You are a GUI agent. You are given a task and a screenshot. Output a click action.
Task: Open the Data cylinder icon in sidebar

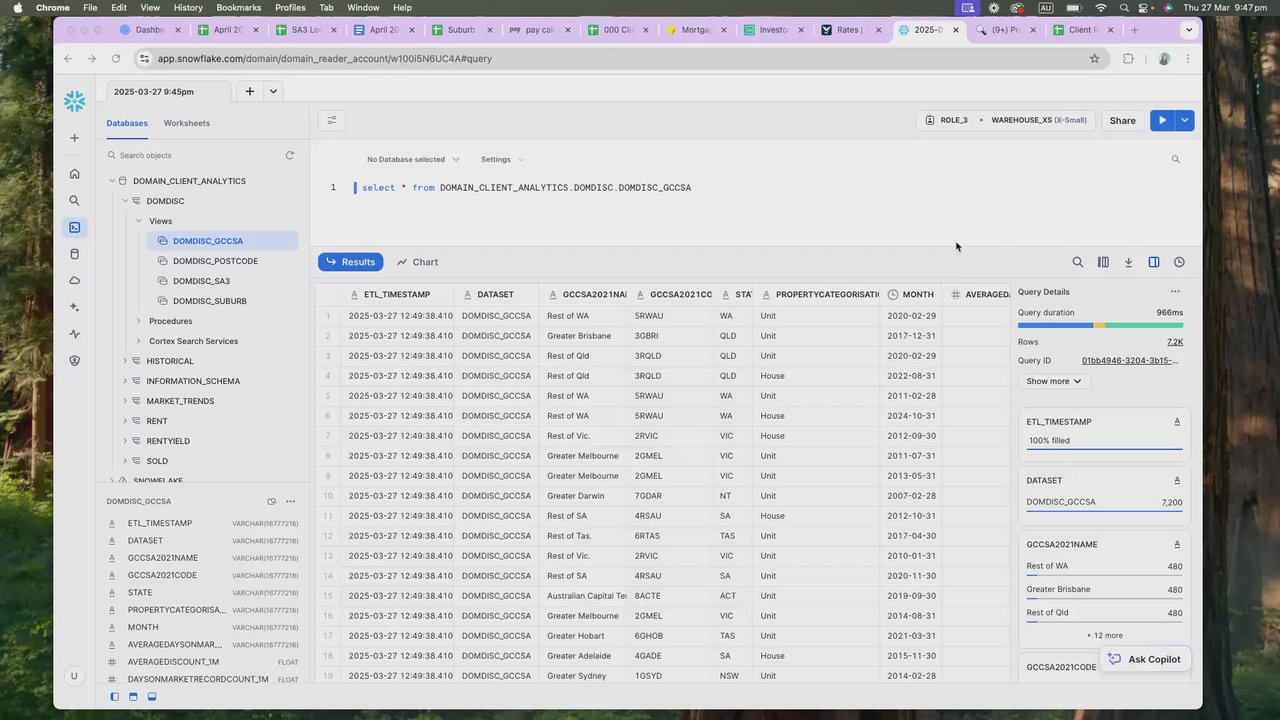pyautogui.click(x=74, y=254)
